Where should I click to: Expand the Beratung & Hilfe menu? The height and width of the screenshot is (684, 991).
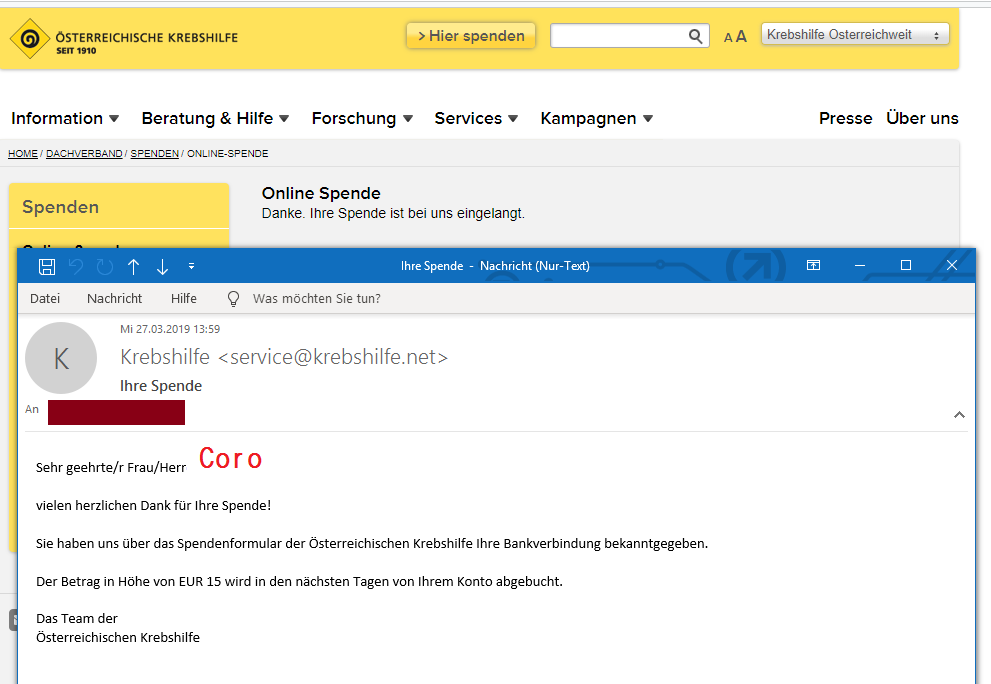[x=216, y=118]
